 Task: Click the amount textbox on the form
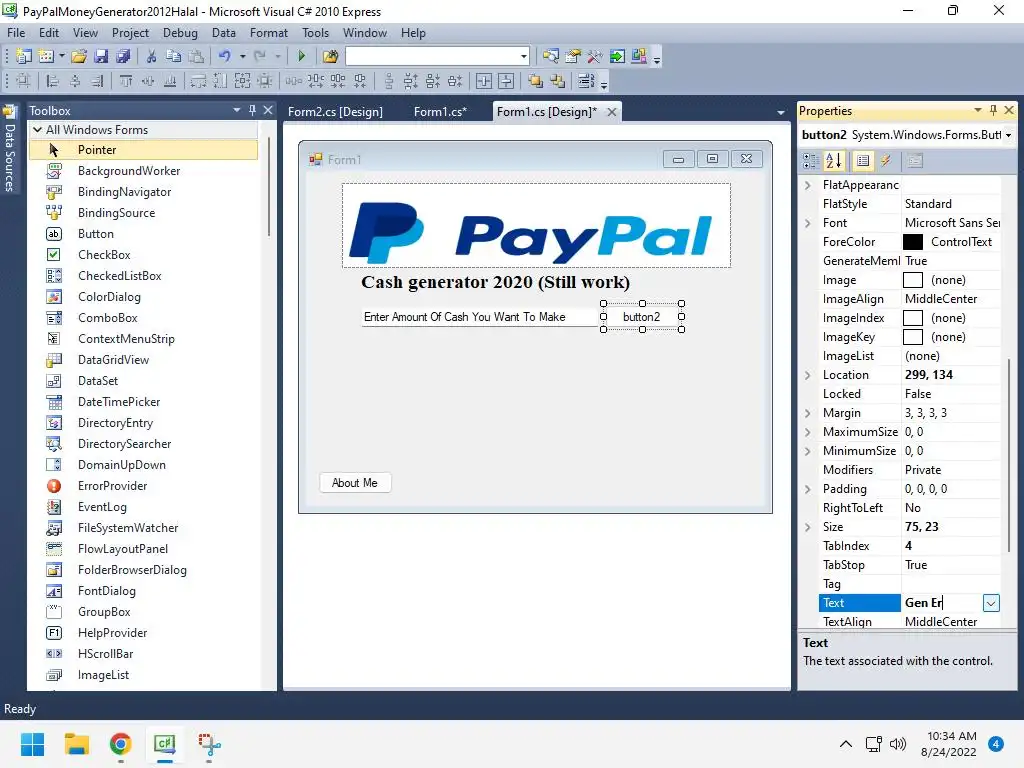479,317
